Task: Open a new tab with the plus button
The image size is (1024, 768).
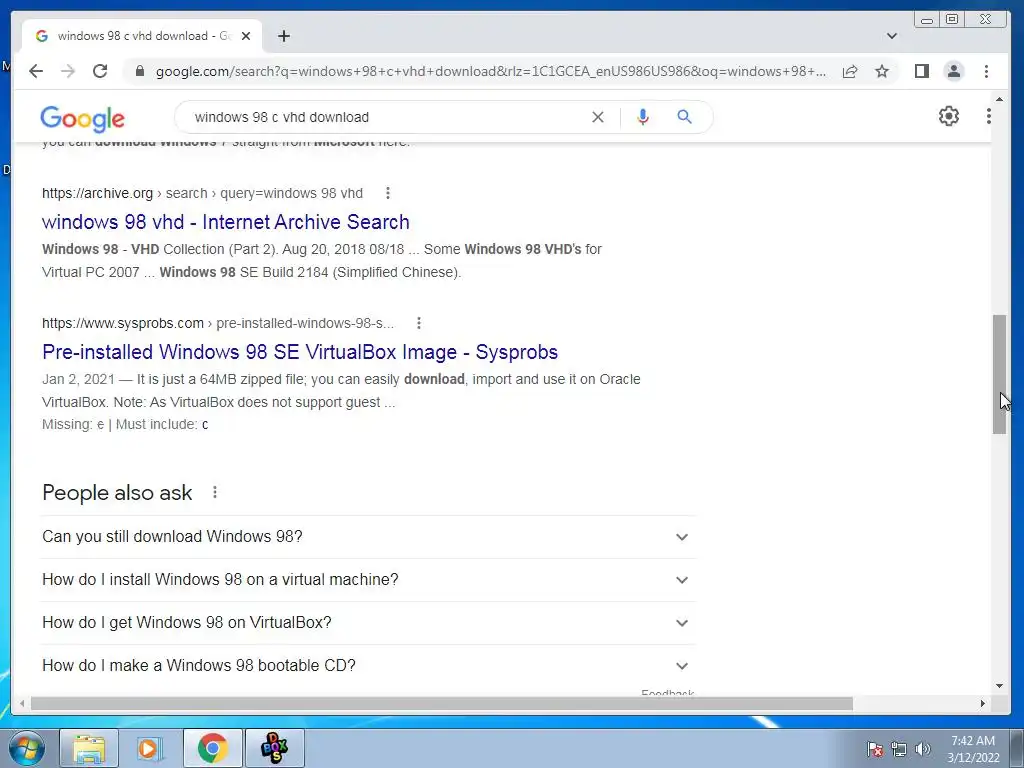Action: (x=283, y=36)
